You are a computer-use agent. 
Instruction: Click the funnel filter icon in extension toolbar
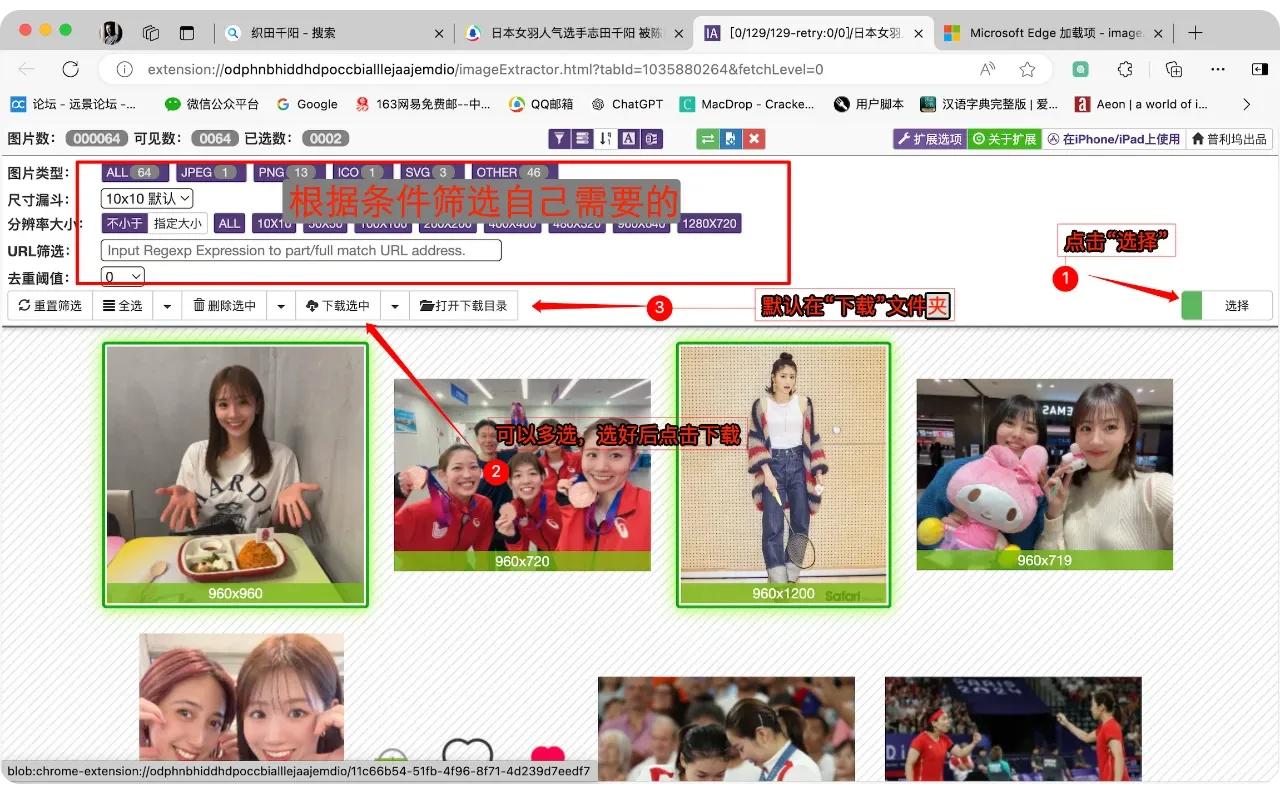(558, 139)
